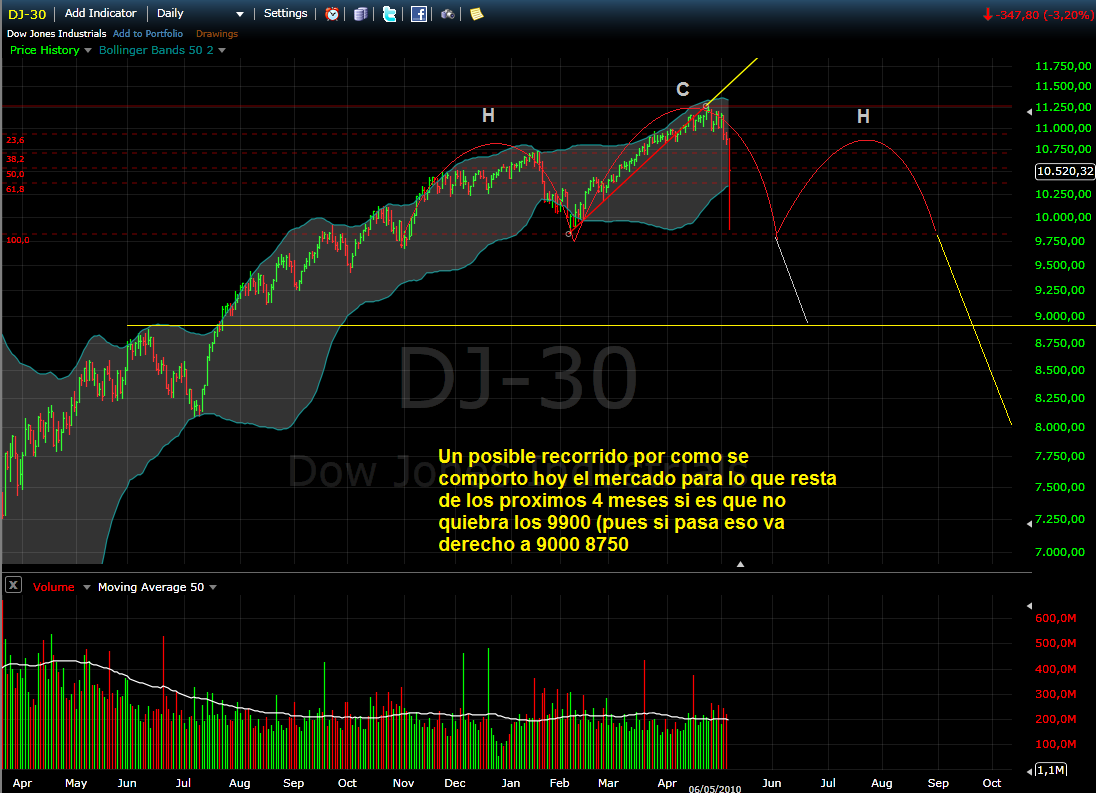Click the red Volume label
Image resolution: width=1096 pixels, height=793 pixels.
(53, 587)
